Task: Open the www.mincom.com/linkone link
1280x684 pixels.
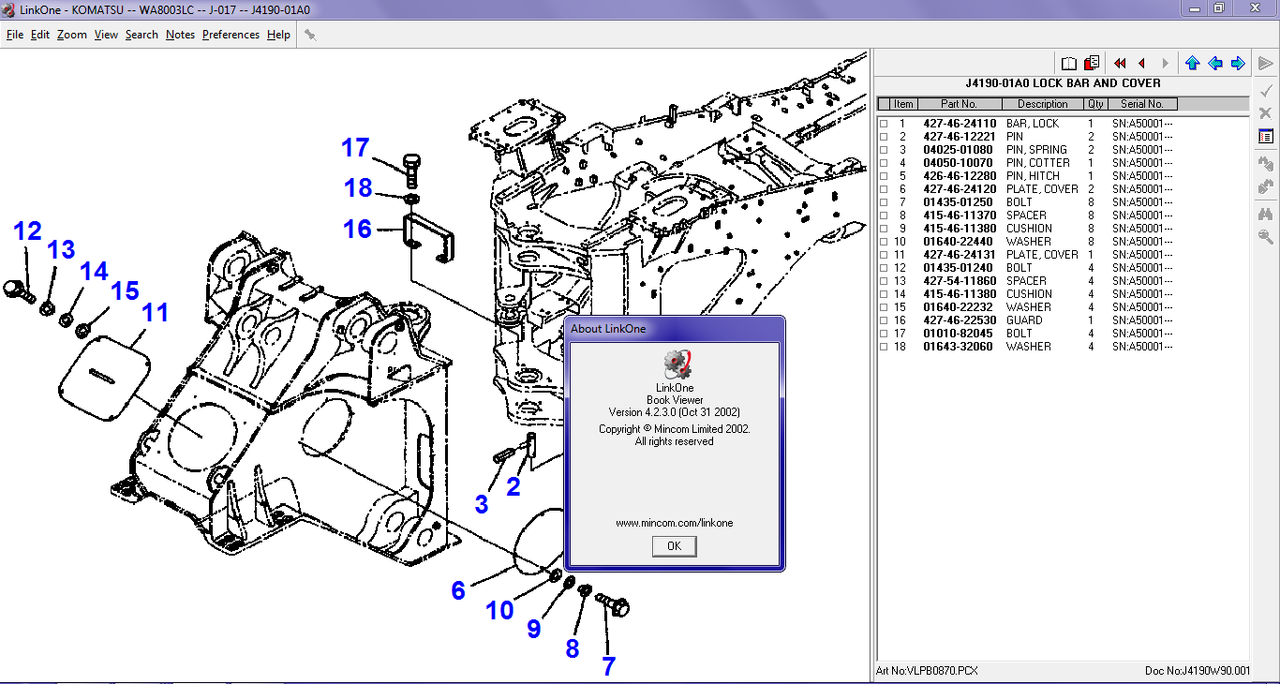Action: point(674,523)
